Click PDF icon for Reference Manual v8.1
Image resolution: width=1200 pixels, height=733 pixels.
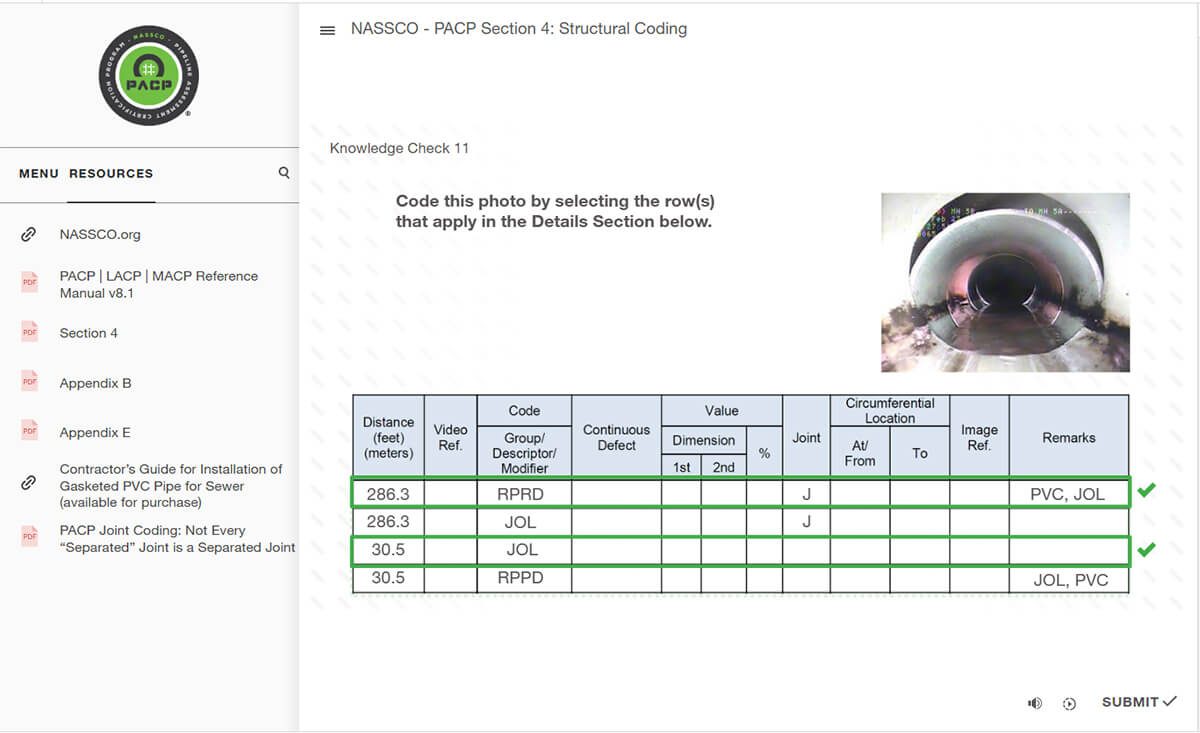pyautogui.click(x=29, y=284)
